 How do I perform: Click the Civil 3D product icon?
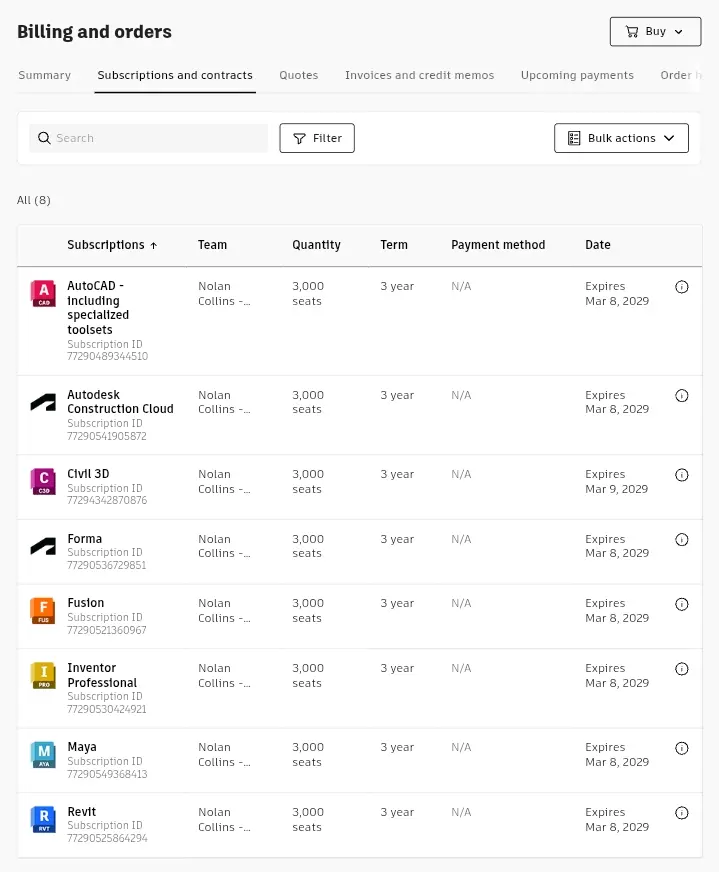tap(43, 482)
